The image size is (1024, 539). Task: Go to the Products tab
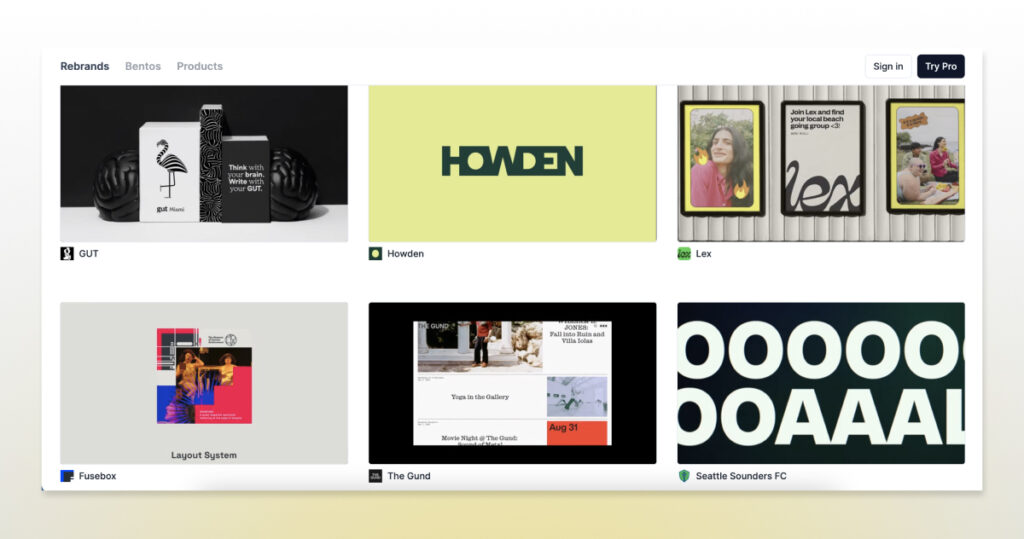[x=200, y=66]
